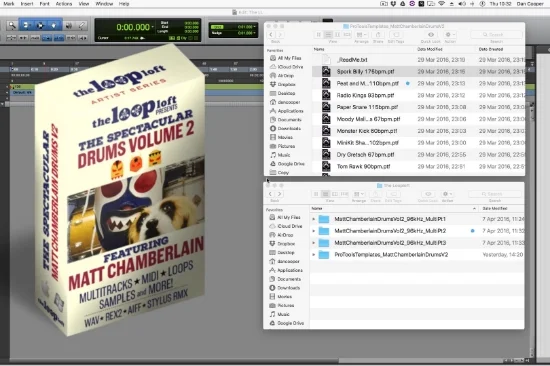Sort bottom Finder list by Name column header
Screen dimensions: 550x366
pyautogui.click(x=394, y=208)
